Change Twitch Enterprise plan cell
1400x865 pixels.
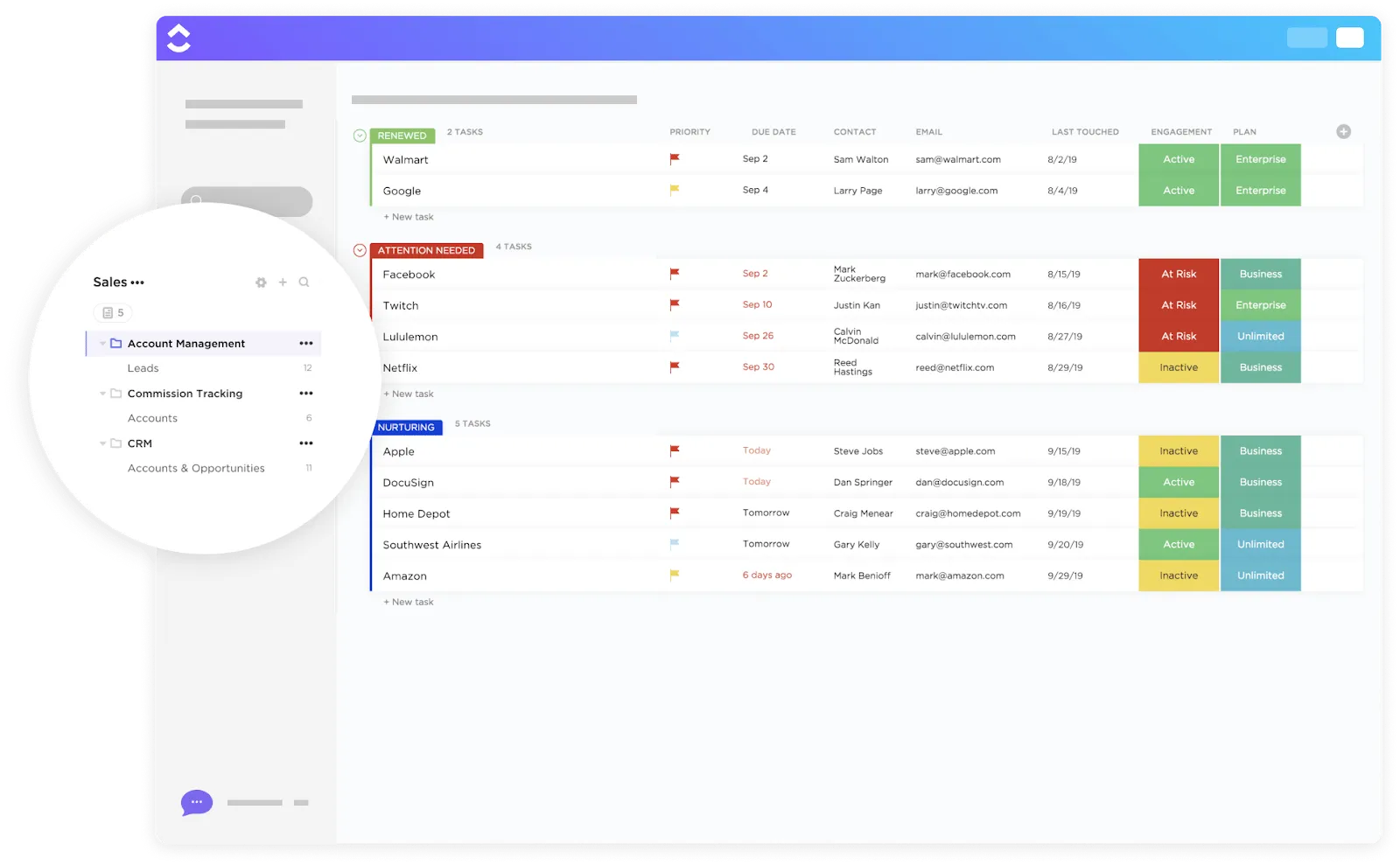(x=1261, y=305)
